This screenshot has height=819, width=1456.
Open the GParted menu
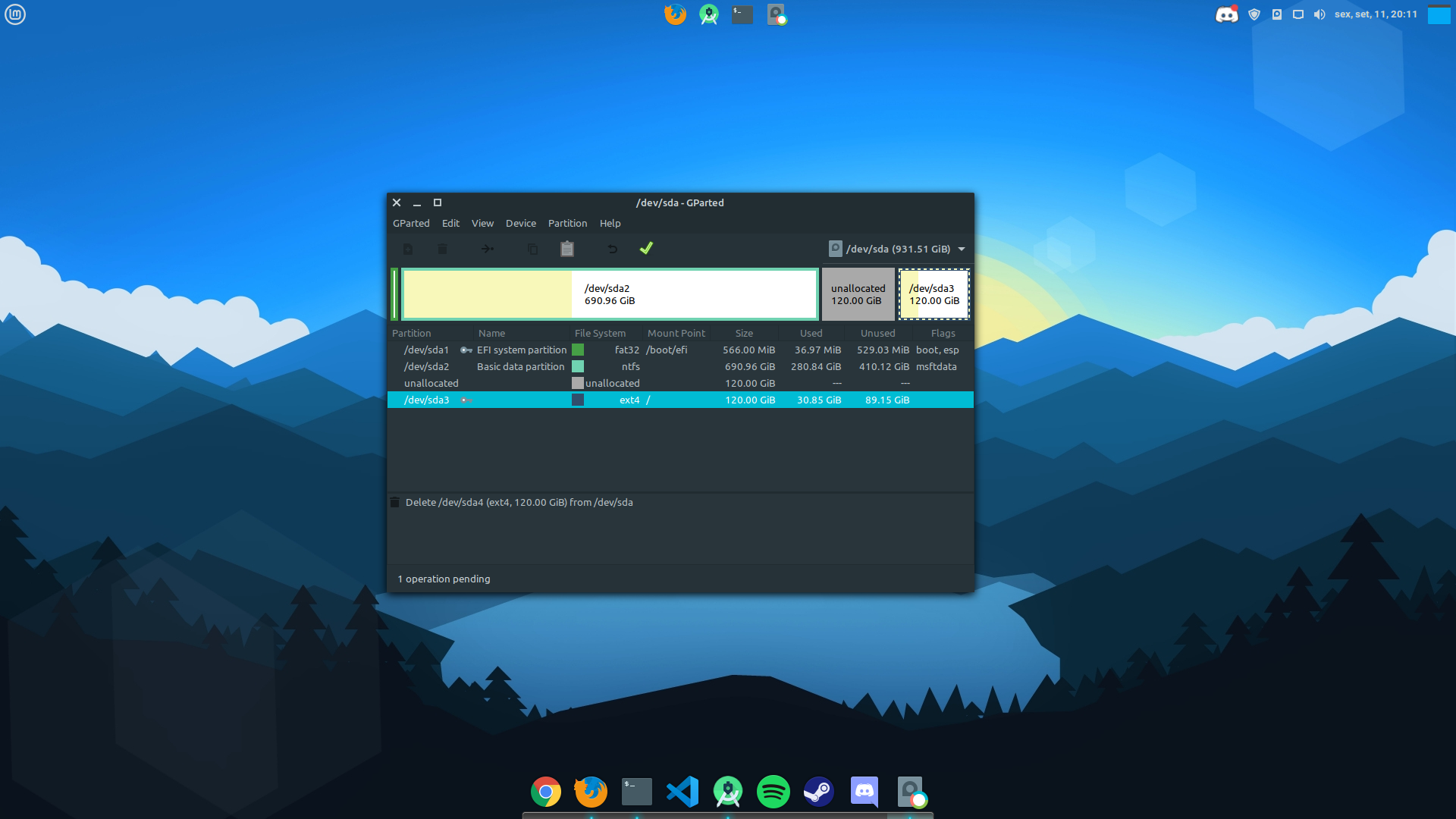tap(411, 223)
